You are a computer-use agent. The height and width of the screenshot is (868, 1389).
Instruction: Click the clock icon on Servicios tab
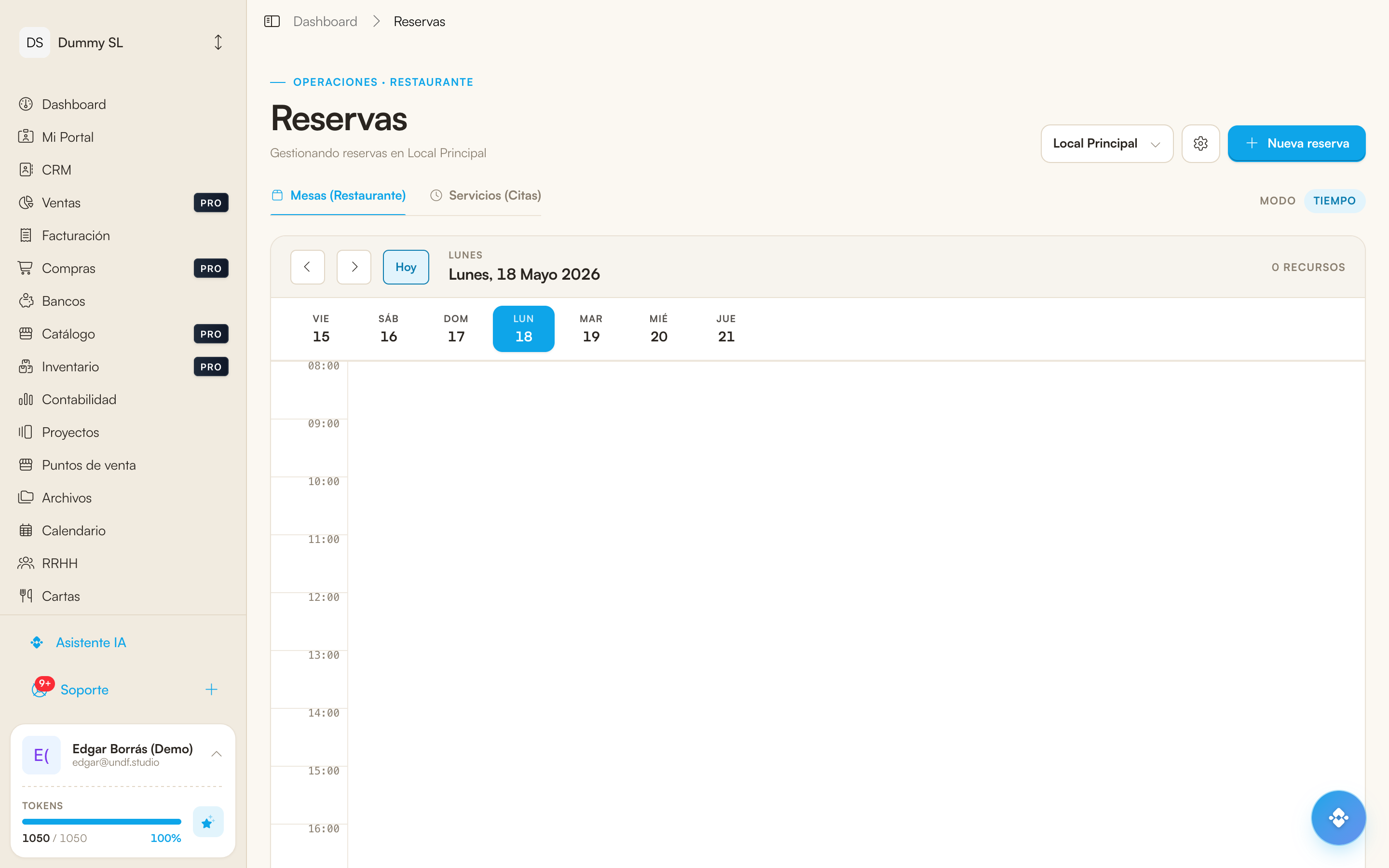click(x=436, y=195)
